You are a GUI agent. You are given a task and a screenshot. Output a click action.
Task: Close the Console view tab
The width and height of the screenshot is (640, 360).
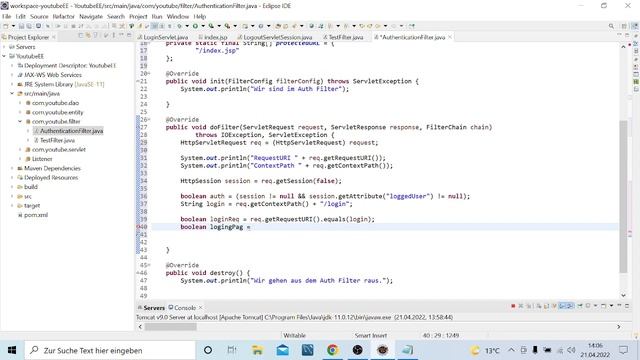point(200,308)
